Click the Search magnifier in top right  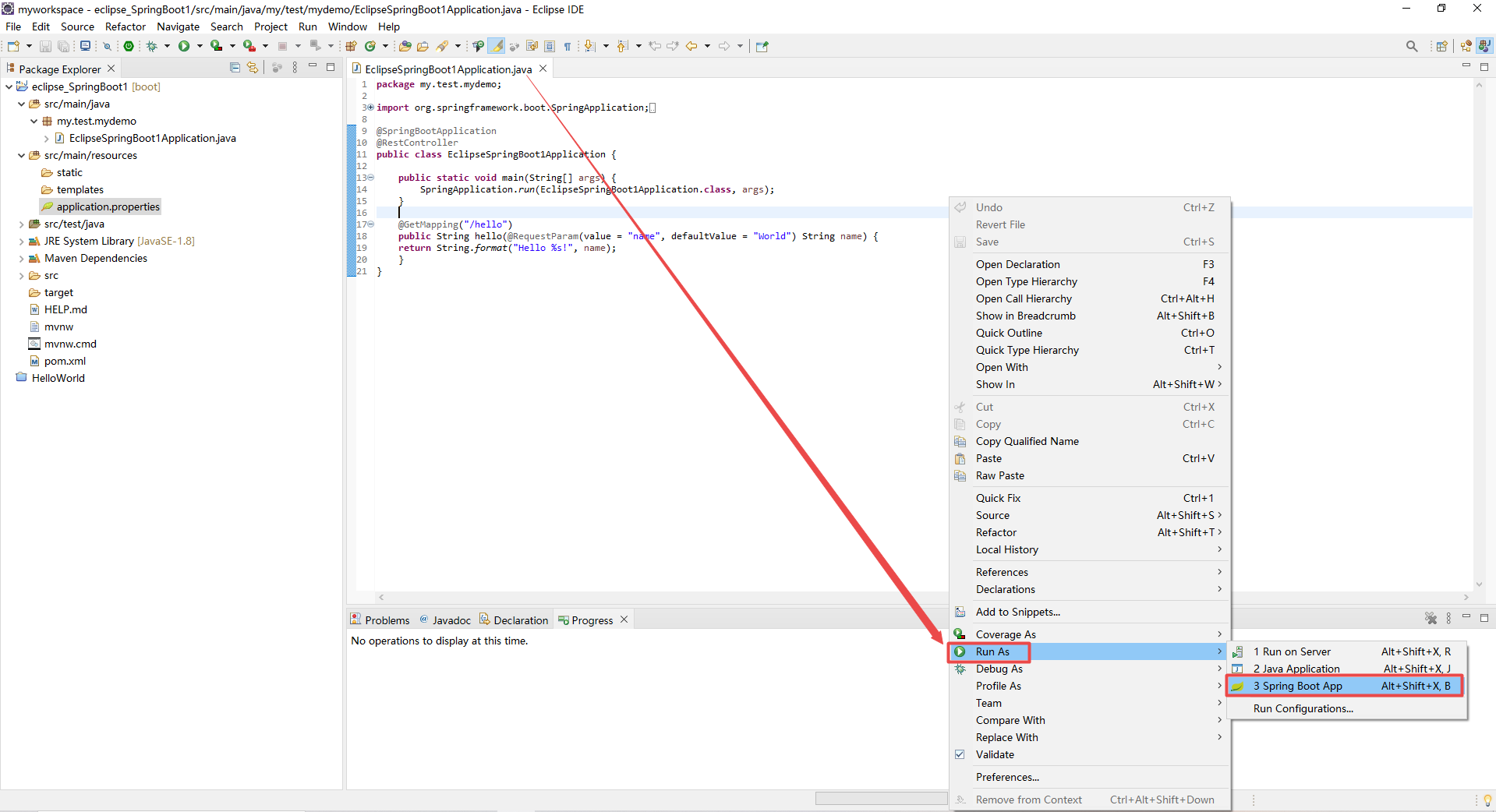(1412, 46)
